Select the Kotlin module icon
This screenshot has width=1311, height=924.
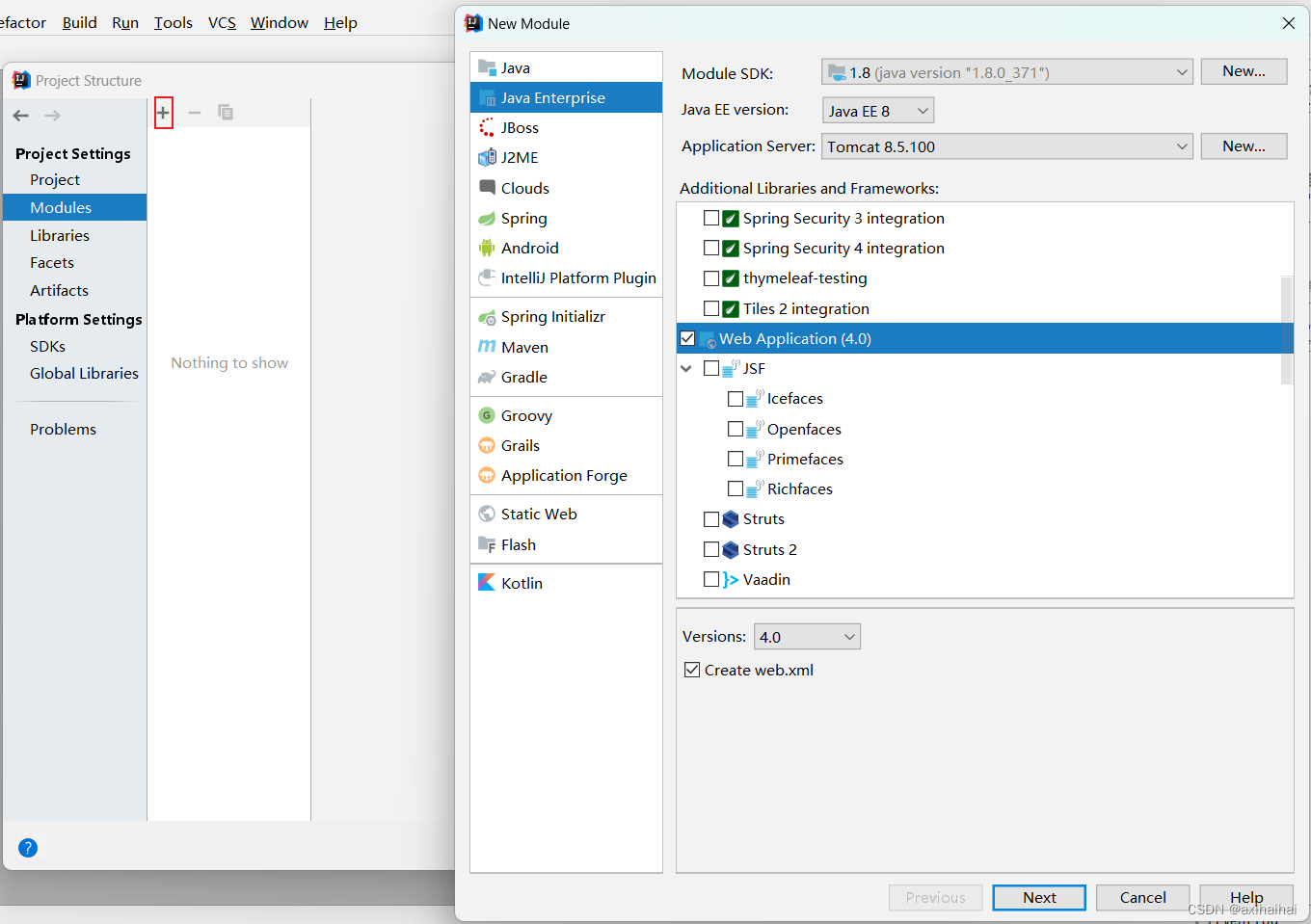pyautogui.click(x=487, y=583)
